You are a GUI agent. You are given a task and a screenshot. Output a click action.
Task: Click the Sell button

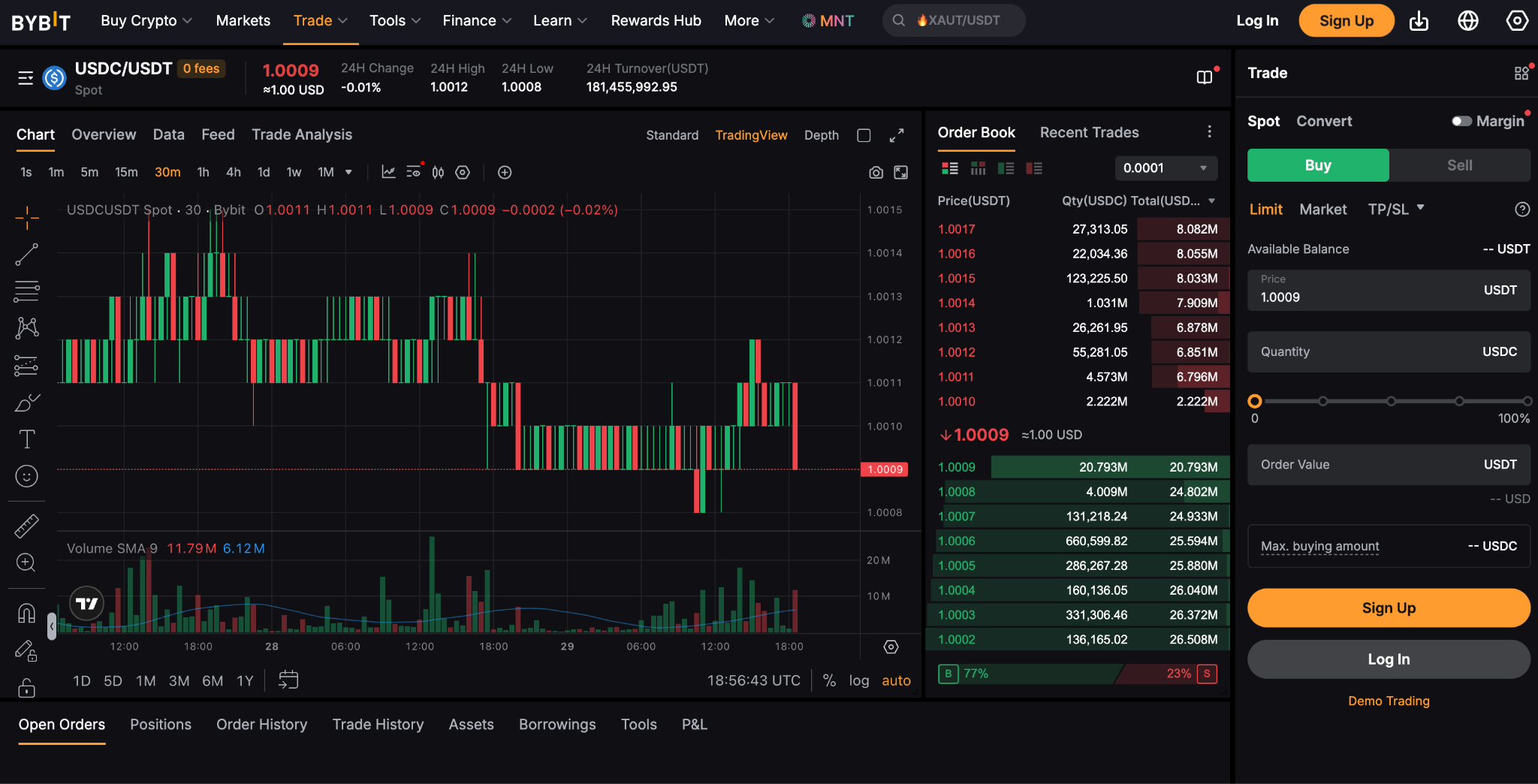[x=1459, y=165]
